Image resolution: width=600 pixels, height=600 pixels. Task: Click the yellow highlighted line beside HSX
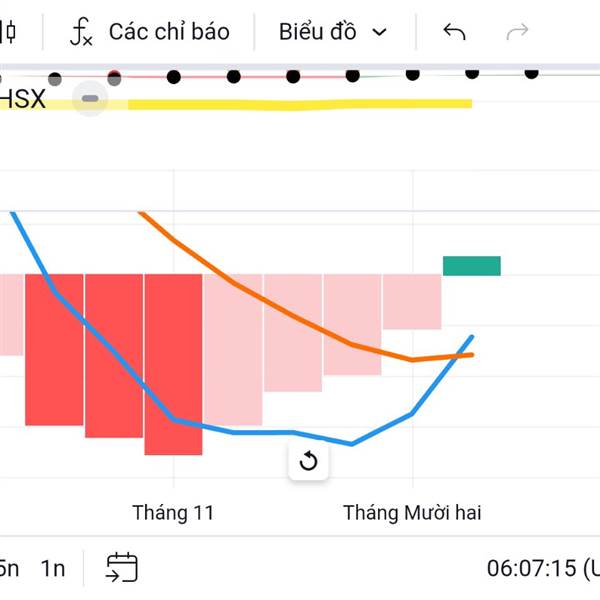tap(300, 103)
